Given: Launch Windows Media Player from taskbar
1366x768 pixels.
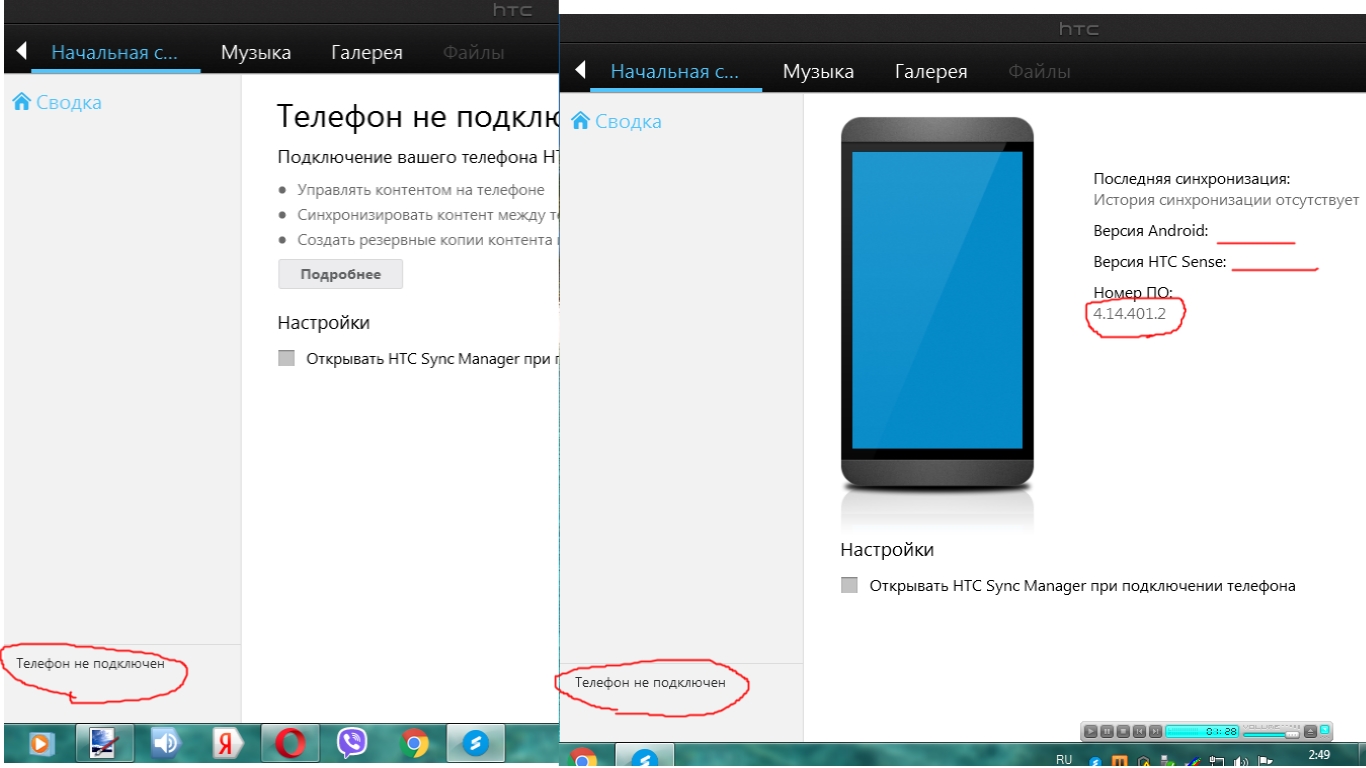Looking at the screenshot, I should tap(41, 743).
